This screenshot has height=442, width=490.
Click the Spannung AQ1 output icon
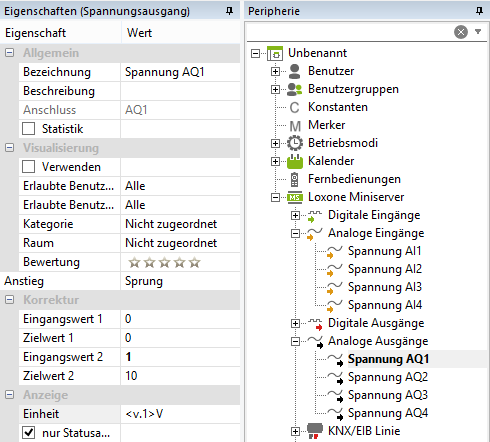click(335, 360)
